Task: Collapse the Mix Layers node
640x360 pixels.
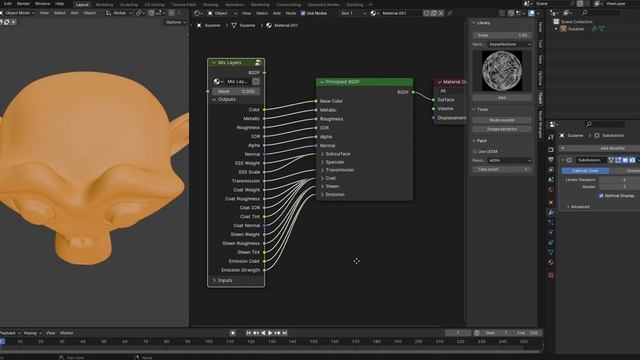Action: pos(214,63)
